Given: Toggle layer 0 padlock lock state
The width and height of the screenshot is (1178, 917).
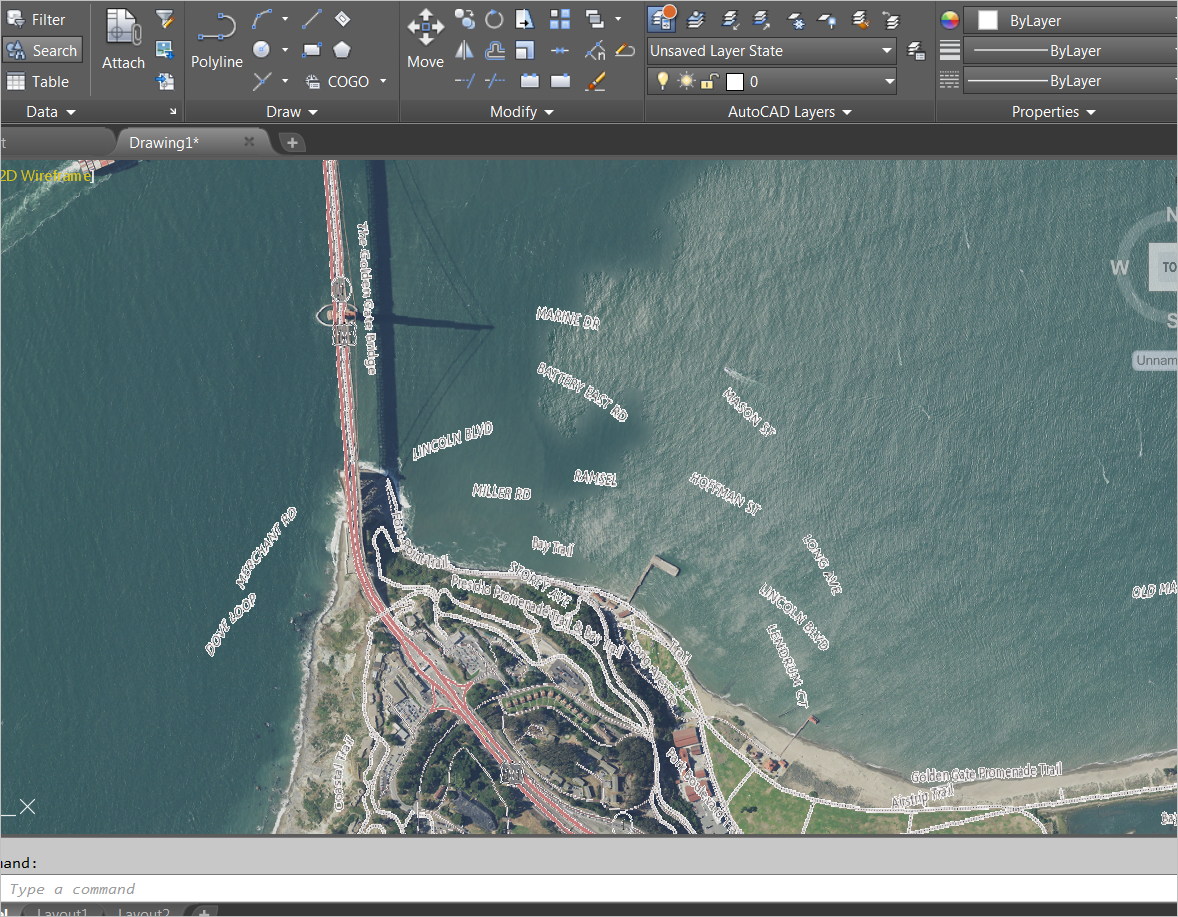Looking at the screenshot, I should click(x=708, y=81).
